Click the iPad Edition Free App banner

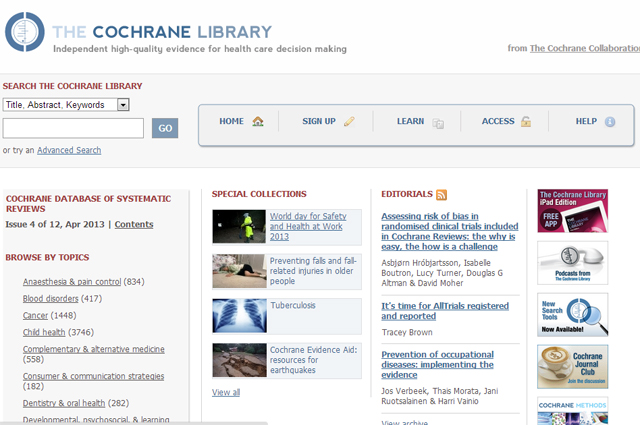(573, 211)
